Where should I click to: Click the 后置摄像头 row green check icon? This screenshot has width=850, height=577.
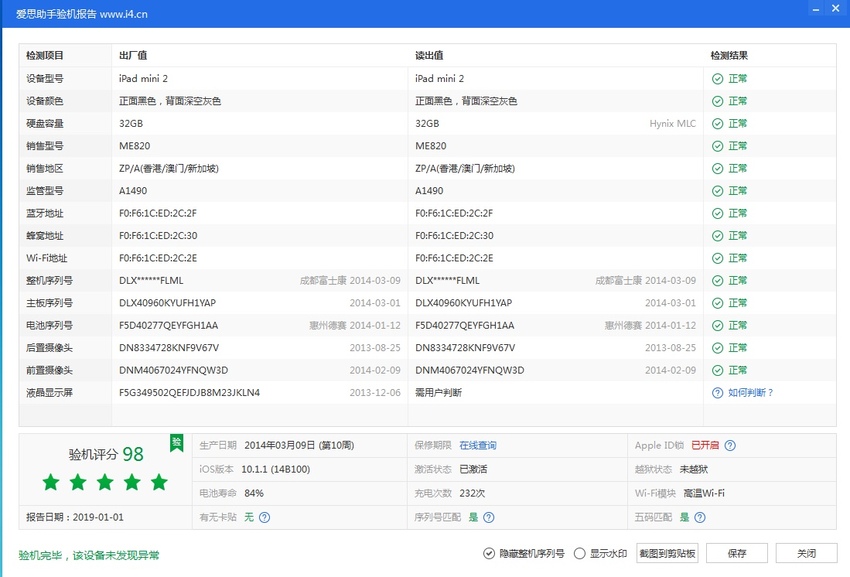[x=717, y=348]
